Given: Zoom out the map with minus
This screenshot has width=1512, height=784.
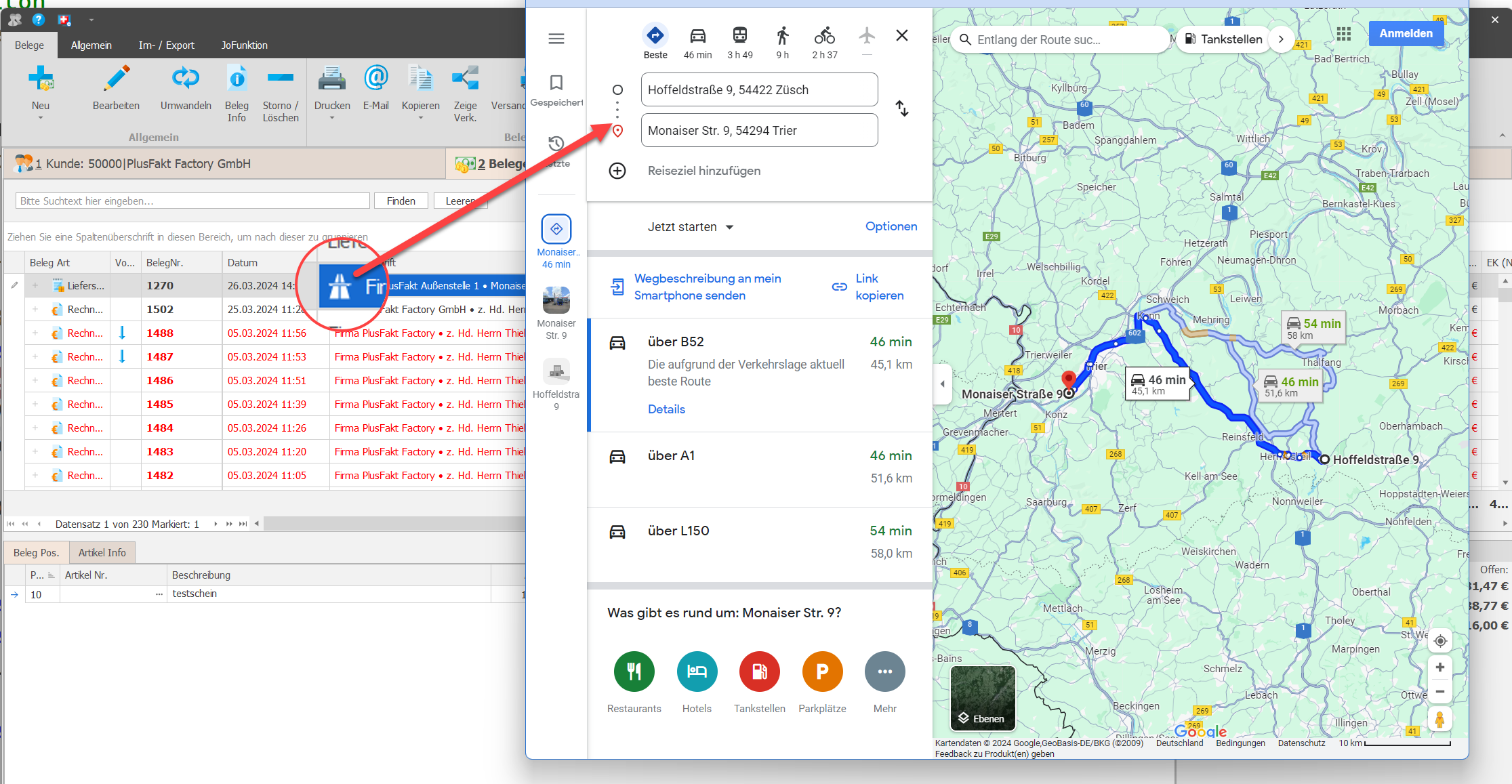Looking at the screenshot, I should coord(1440,692).
